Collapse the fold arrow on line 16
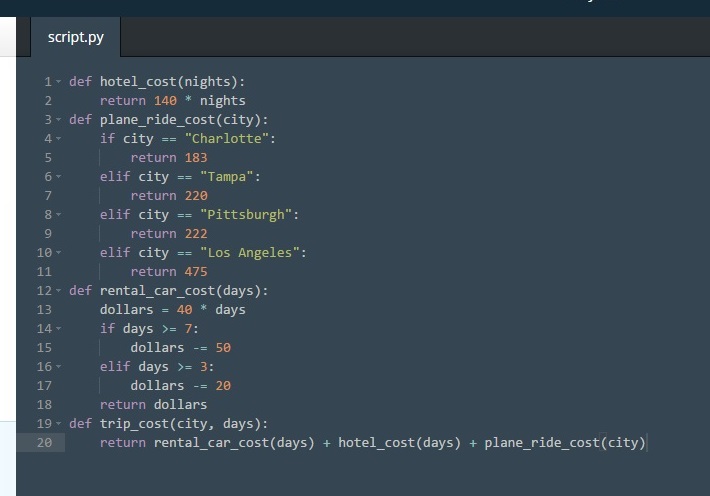Viewport: 710px width, 496px height. tap(59, 367)
